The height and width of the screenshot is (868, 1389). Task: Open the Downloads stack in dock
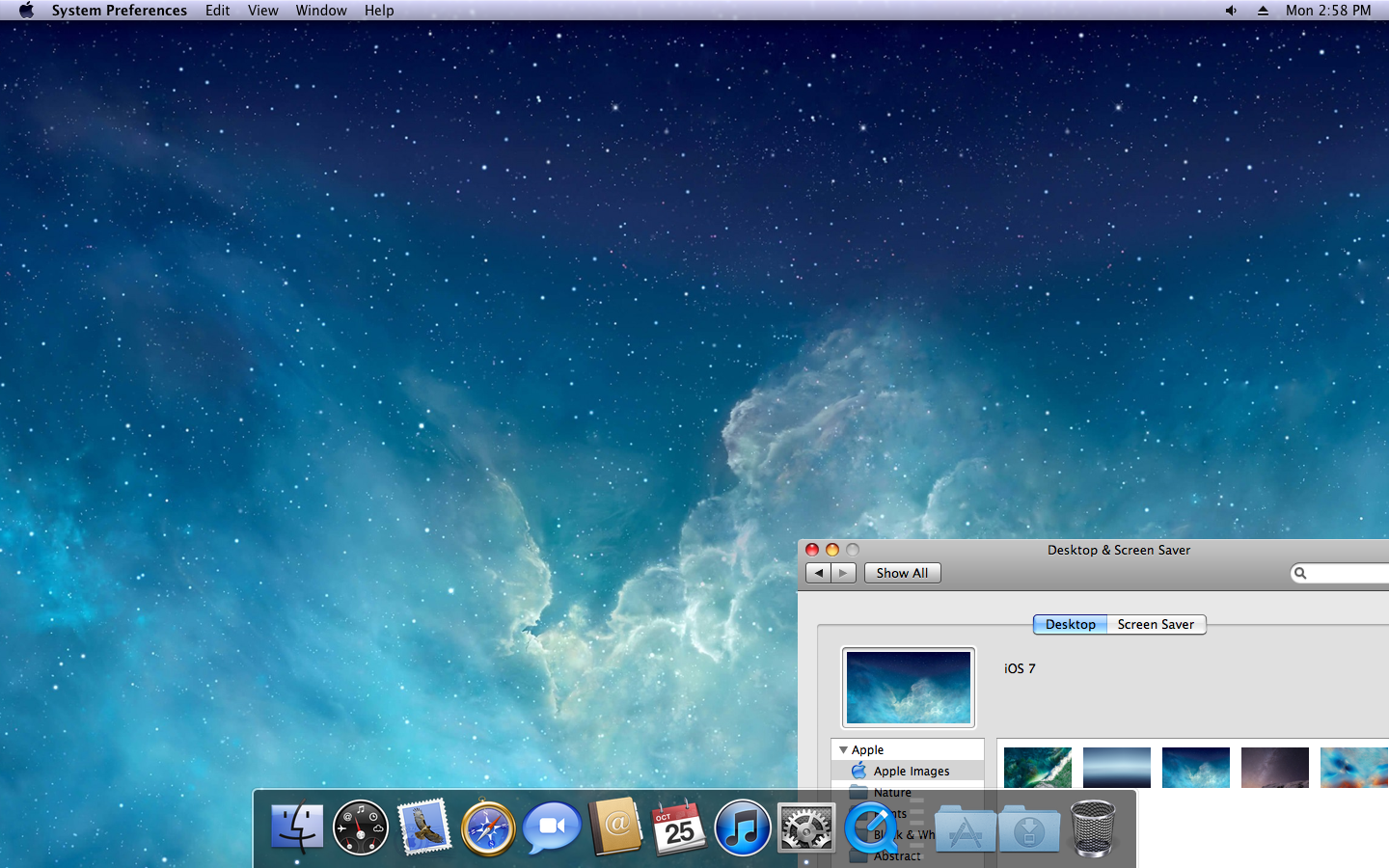(x=1029, y=829)
